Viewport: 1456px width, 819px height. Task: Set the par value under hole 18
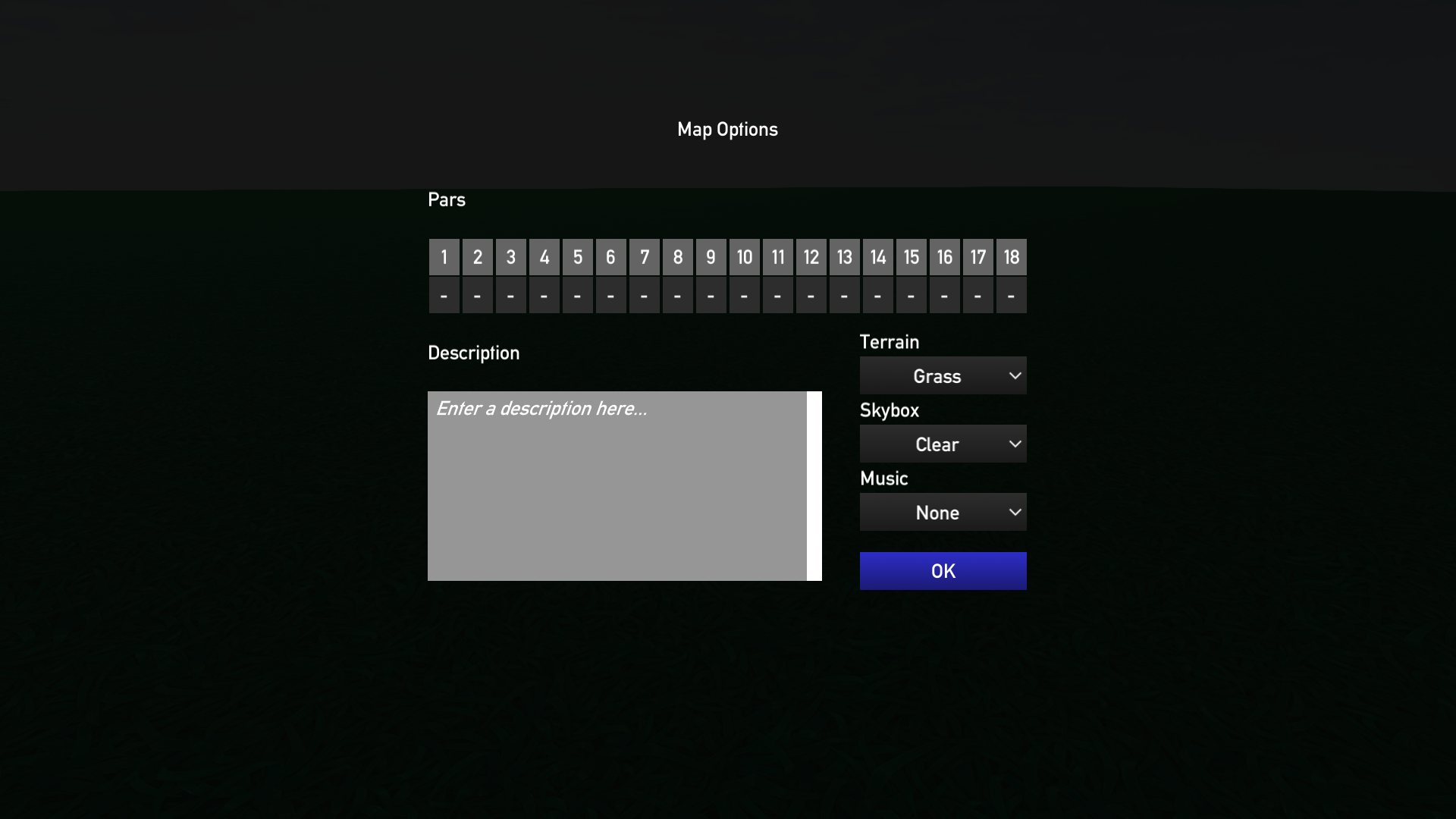[1012, 295]
